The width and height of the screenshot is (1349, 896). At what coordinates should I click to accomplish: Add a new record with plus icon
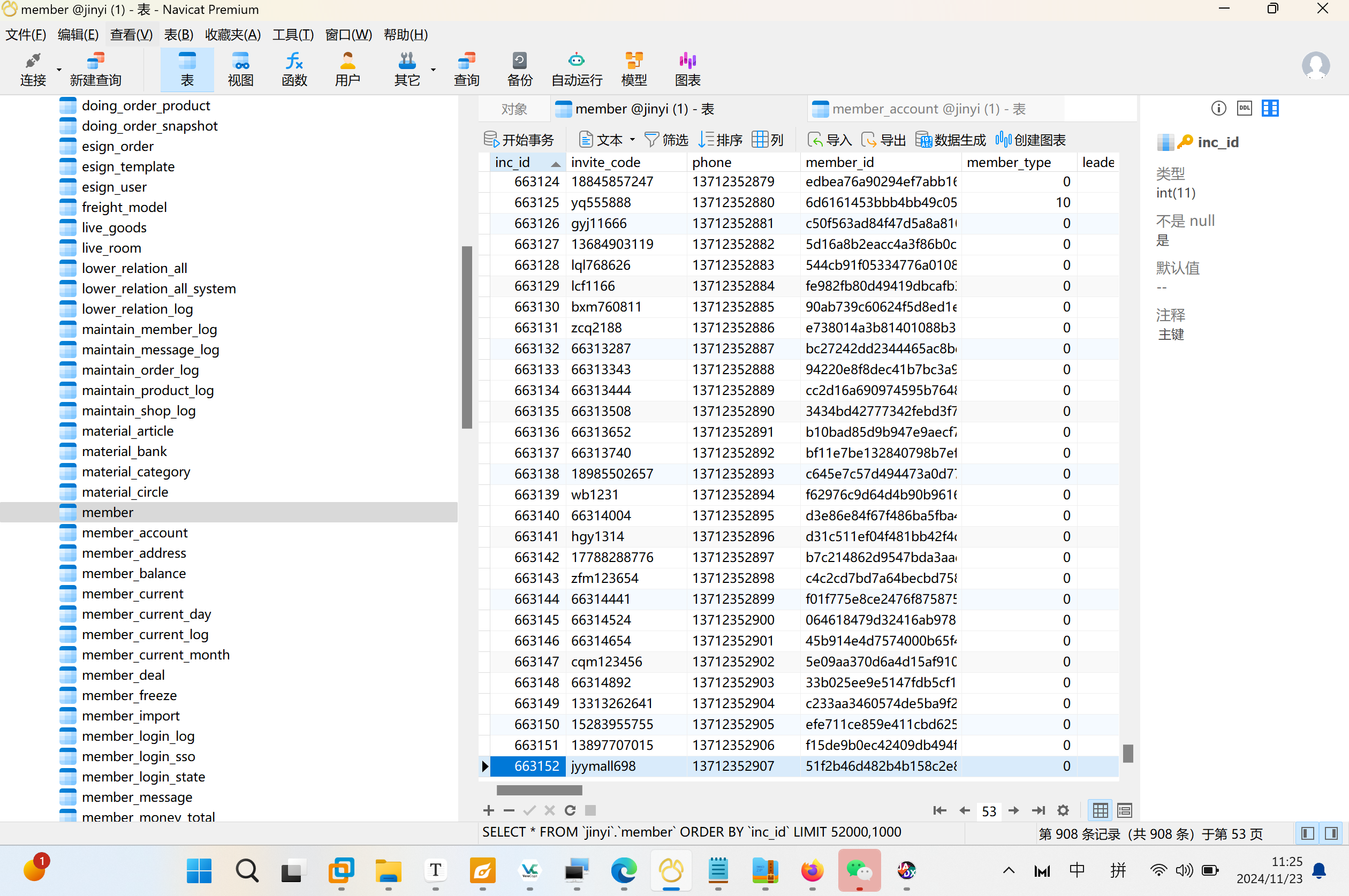[x=489, y=810]
